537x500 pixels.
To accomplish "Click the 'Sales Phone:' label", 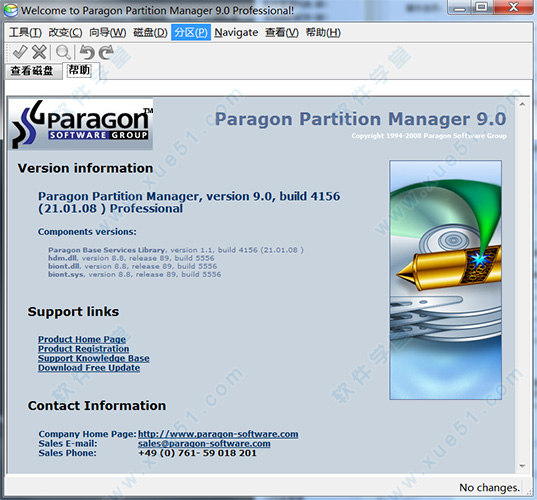I will 67,453.
